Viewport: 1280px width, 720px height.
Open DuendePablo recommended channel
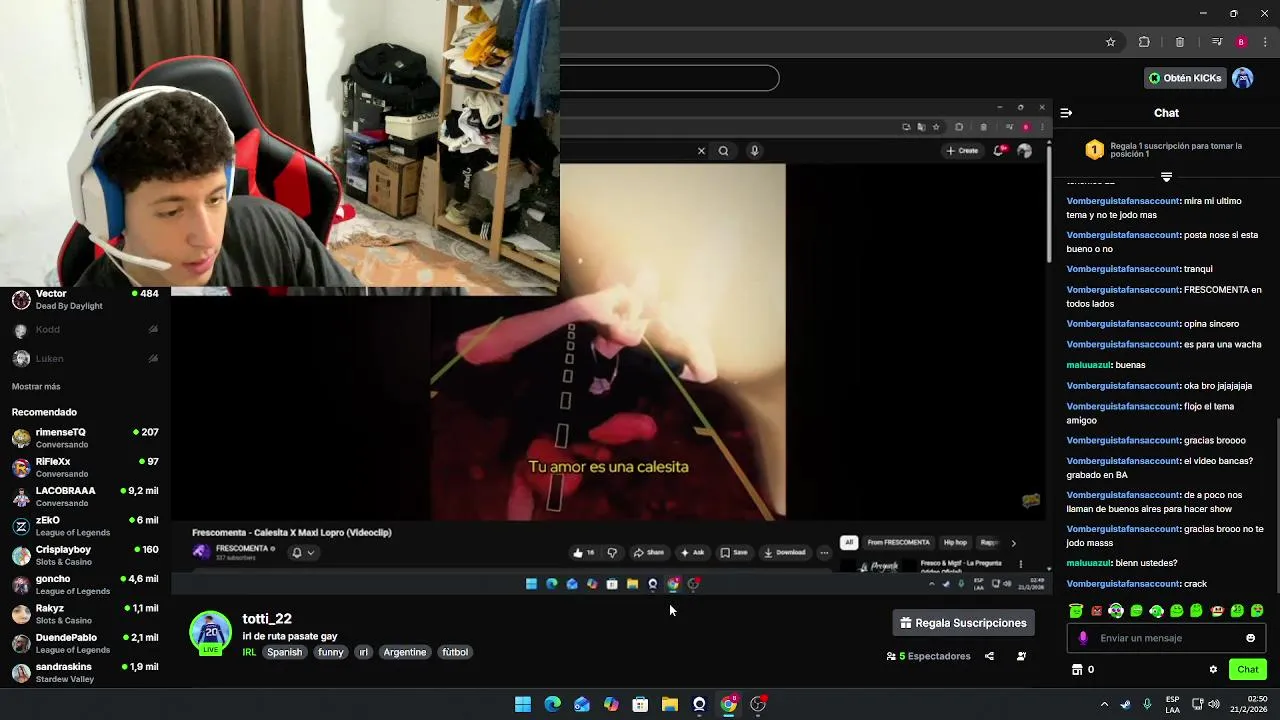(85, 643)
